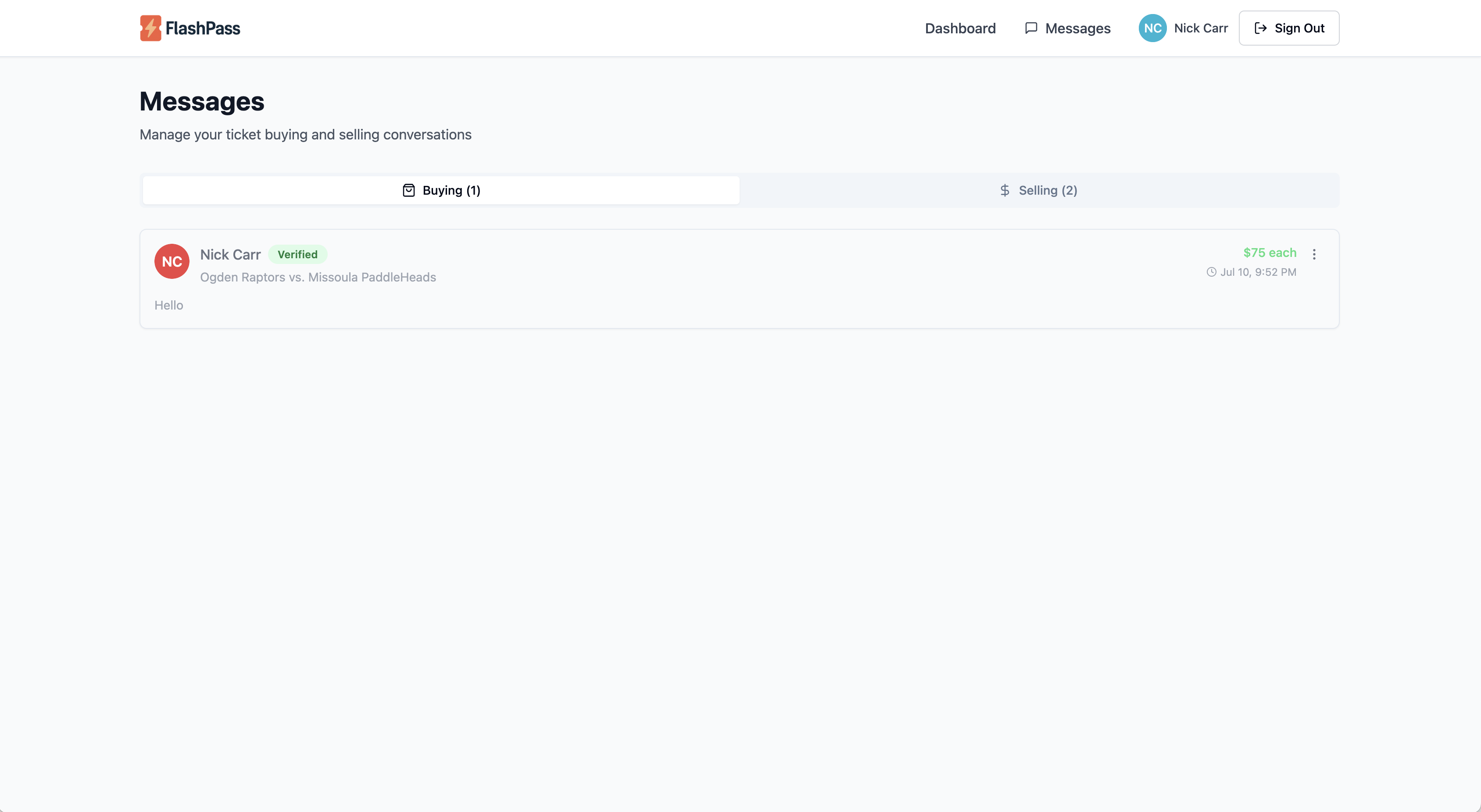
Task: Click the FlashPass lightning bolt logo icon
Action: (150, 28)
